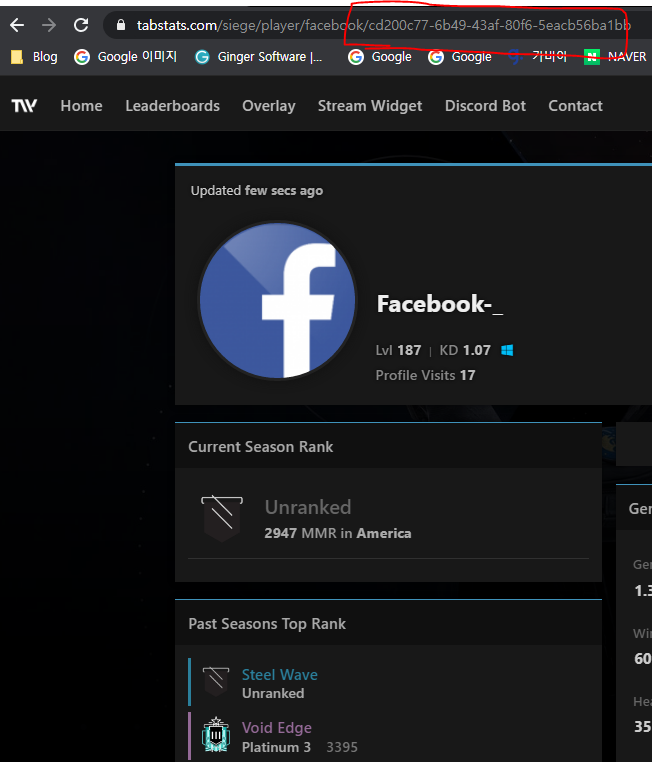The image size is (652, 762).
Task: Click the Steel Wave unranked badge icon
Action: (216, 682)
